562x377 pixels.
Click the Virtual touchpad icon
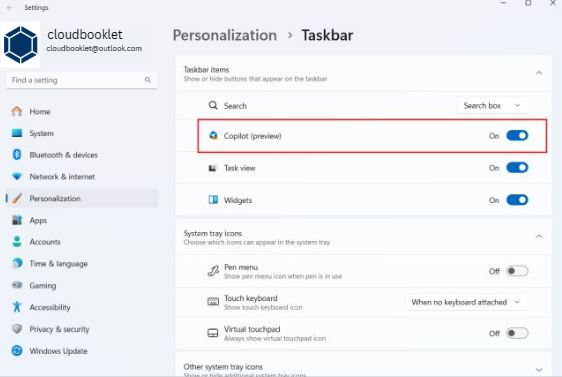pyautogui.click(x=213, y=333)
